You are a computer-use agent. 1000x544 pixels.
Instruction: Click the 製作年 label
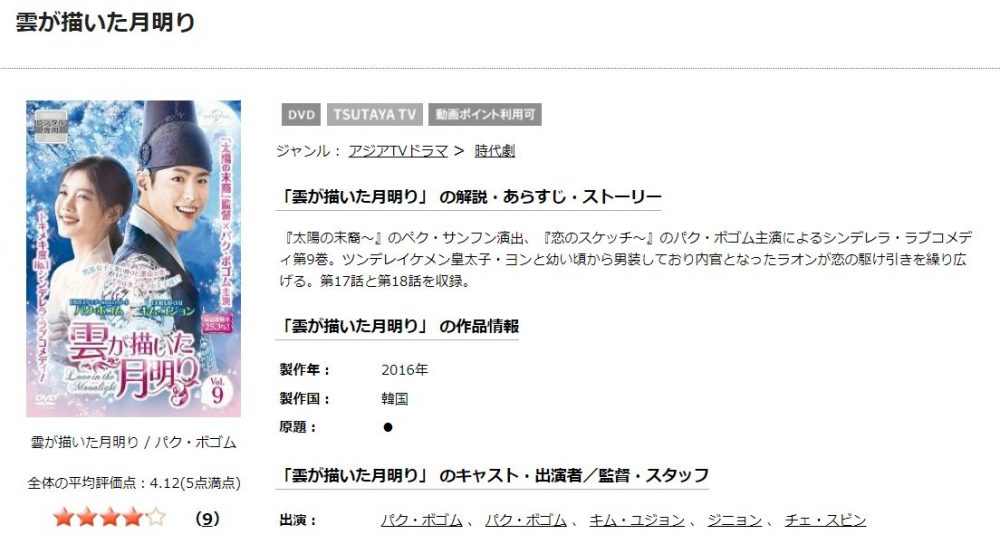click(x=305, y=370)
